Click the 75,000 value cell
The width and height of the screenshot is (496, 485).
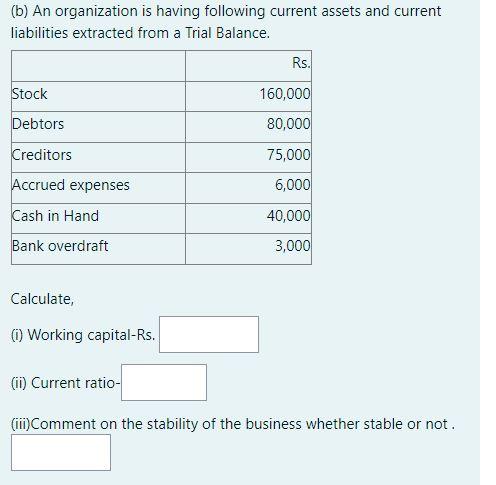click(248, 158)
